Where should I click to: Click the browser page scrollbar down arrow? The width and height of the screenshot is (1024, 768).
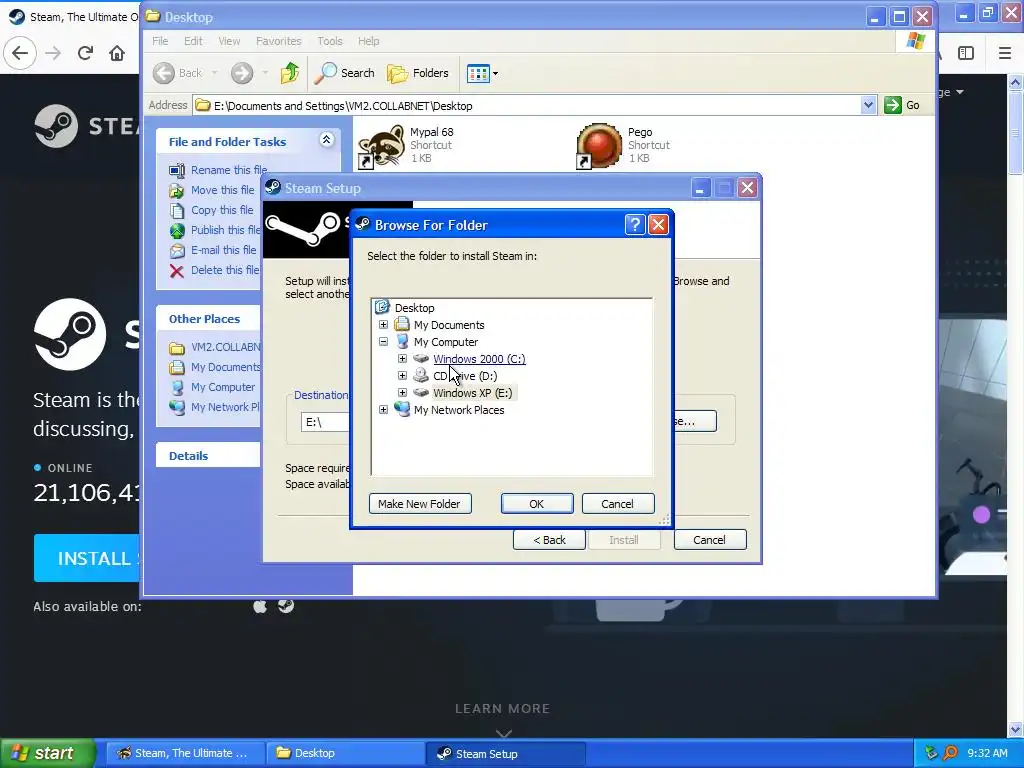(x=1016, y=729)
